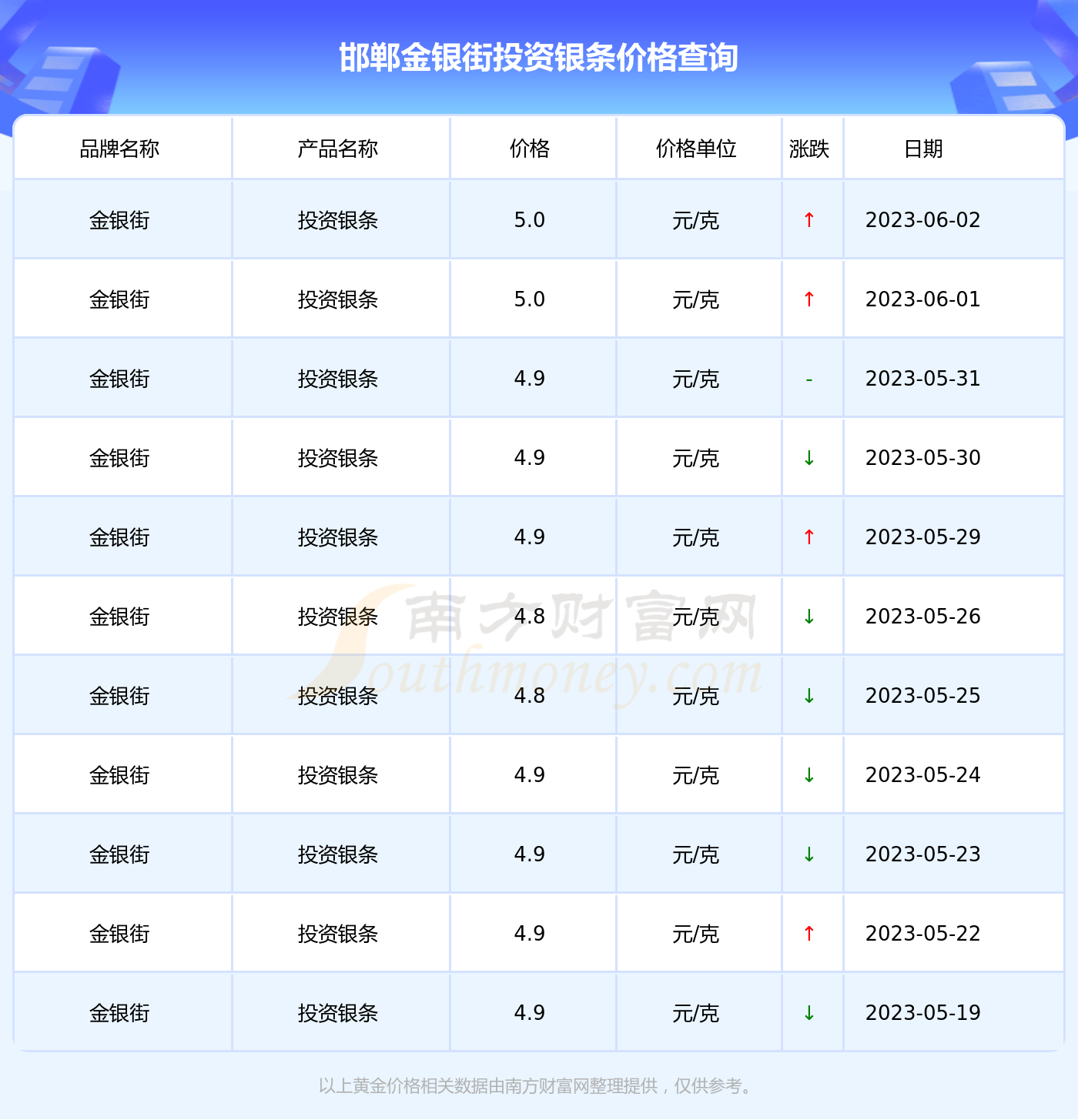The width and height of the screenshot is (1078, 1120).
Task: Click the date 2023-05-30
Action: coord(923,458)
